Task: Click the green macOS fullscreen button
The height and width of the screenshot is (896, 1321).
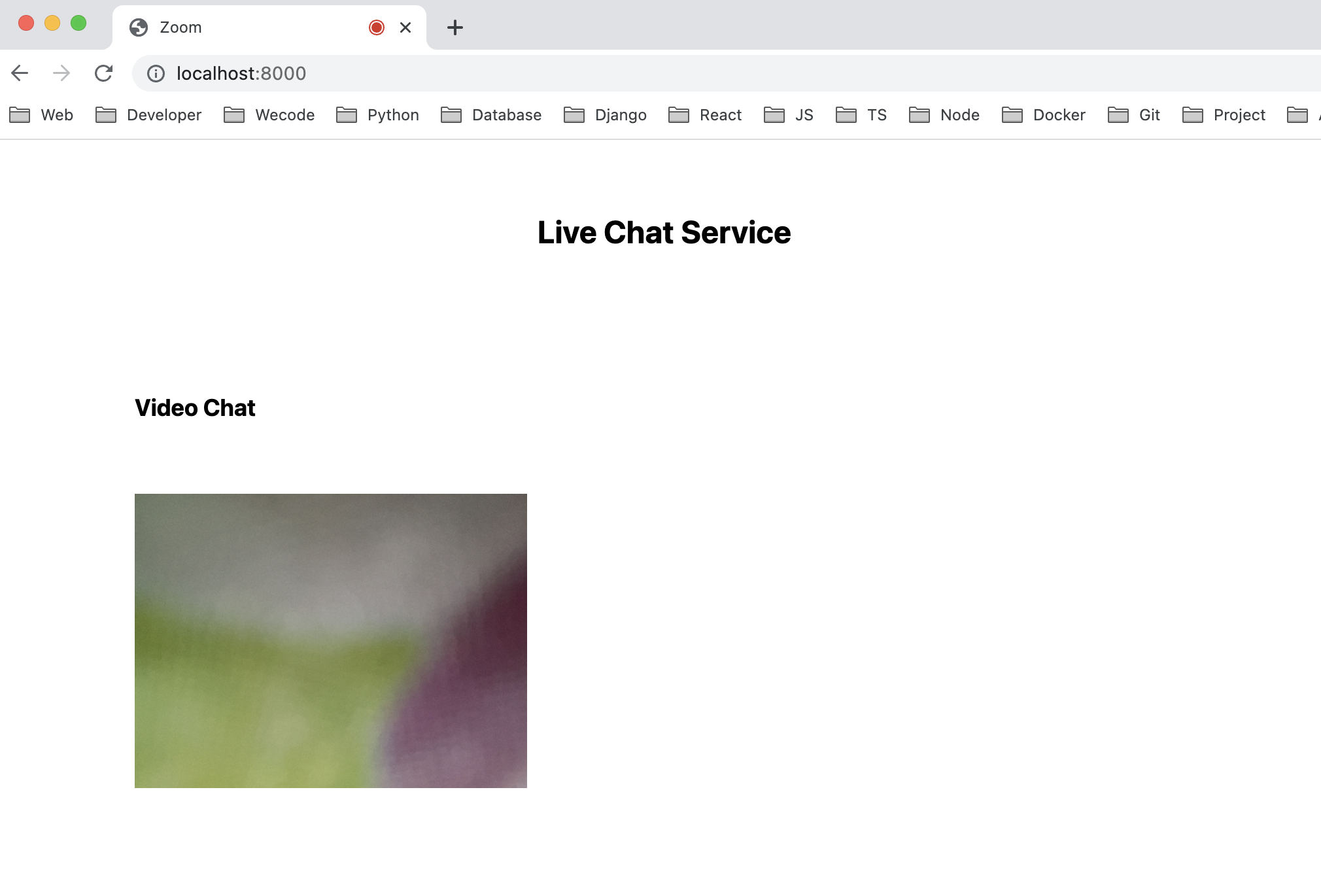Action: pos(78,24)
